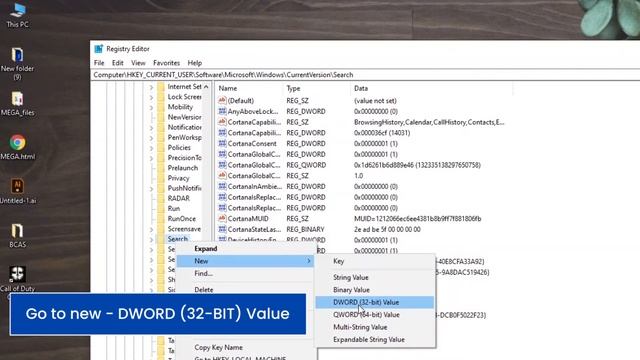Viewport: 640px width, 360px height.
Task: Click the Privacy folder icon
Action: (x=161, y=178)
